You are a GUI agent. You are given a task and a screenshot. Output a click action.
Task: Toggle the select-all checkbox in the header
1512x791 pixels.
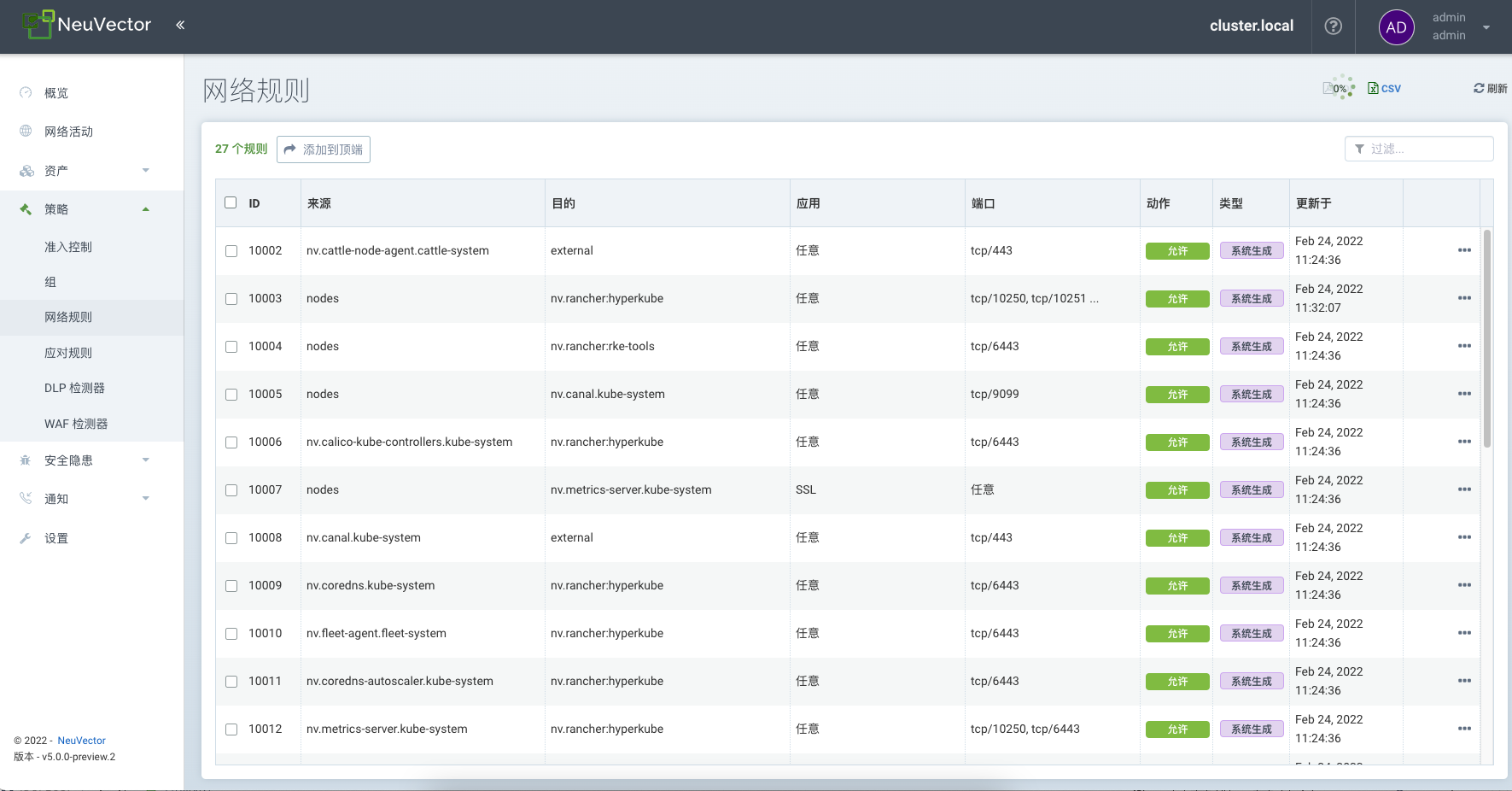pos(231,202)
